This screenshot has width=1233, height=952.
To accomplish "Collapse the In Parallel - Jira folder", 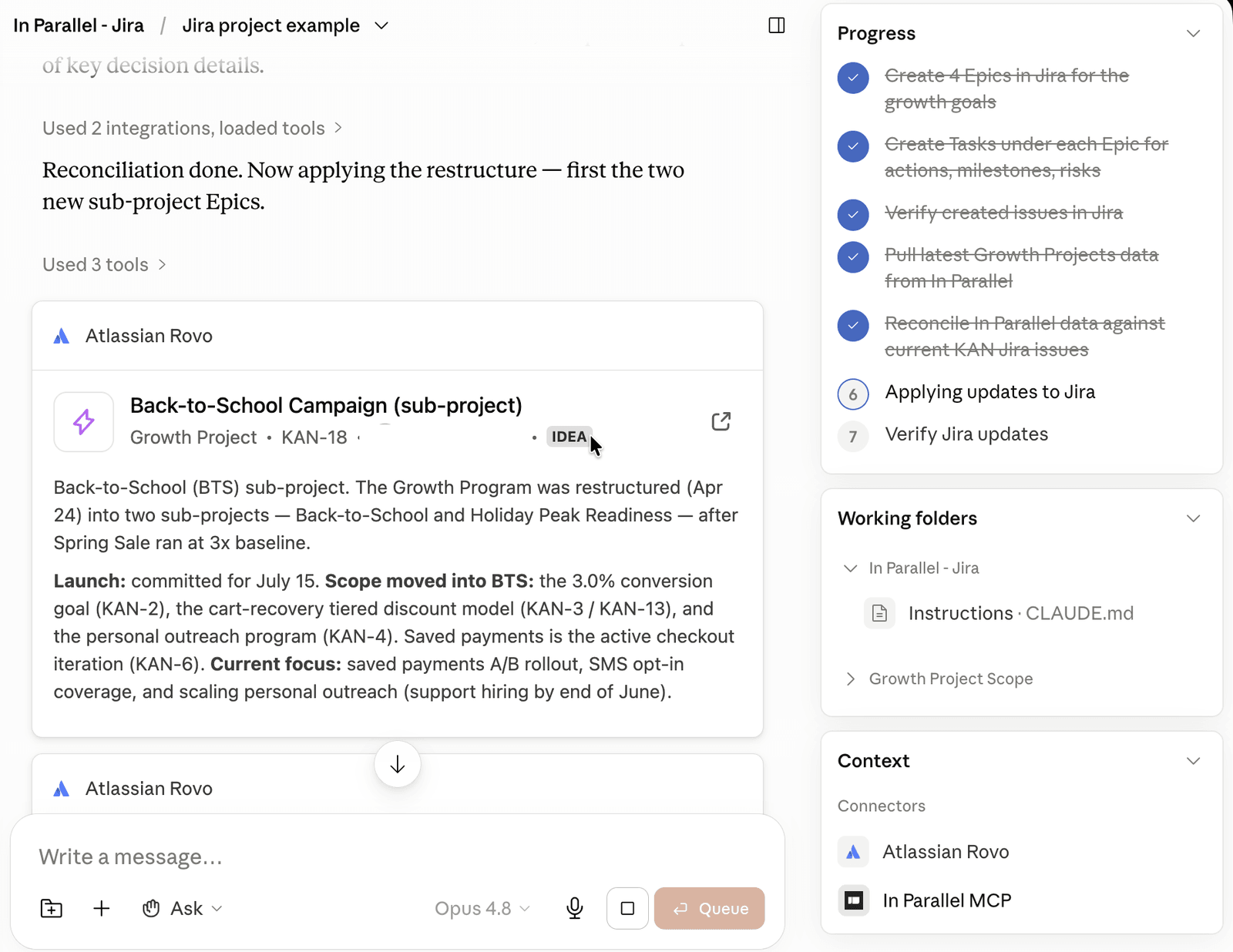I will [x=851, y=568].
